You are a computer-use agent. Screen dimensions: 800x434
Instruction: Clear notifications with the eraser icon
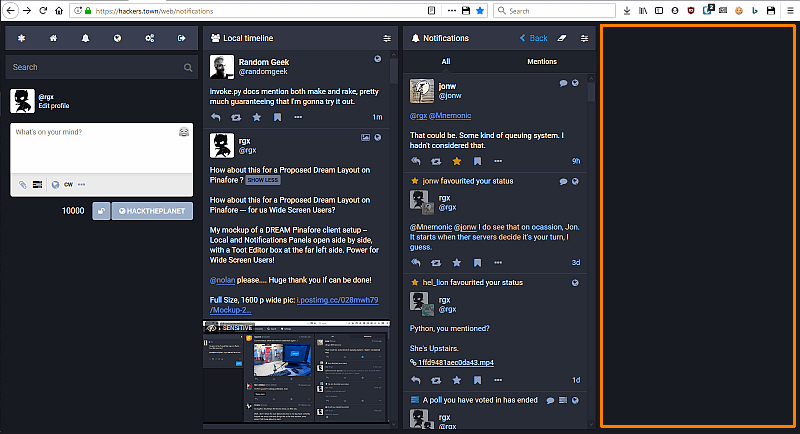[x=561, y=38]
